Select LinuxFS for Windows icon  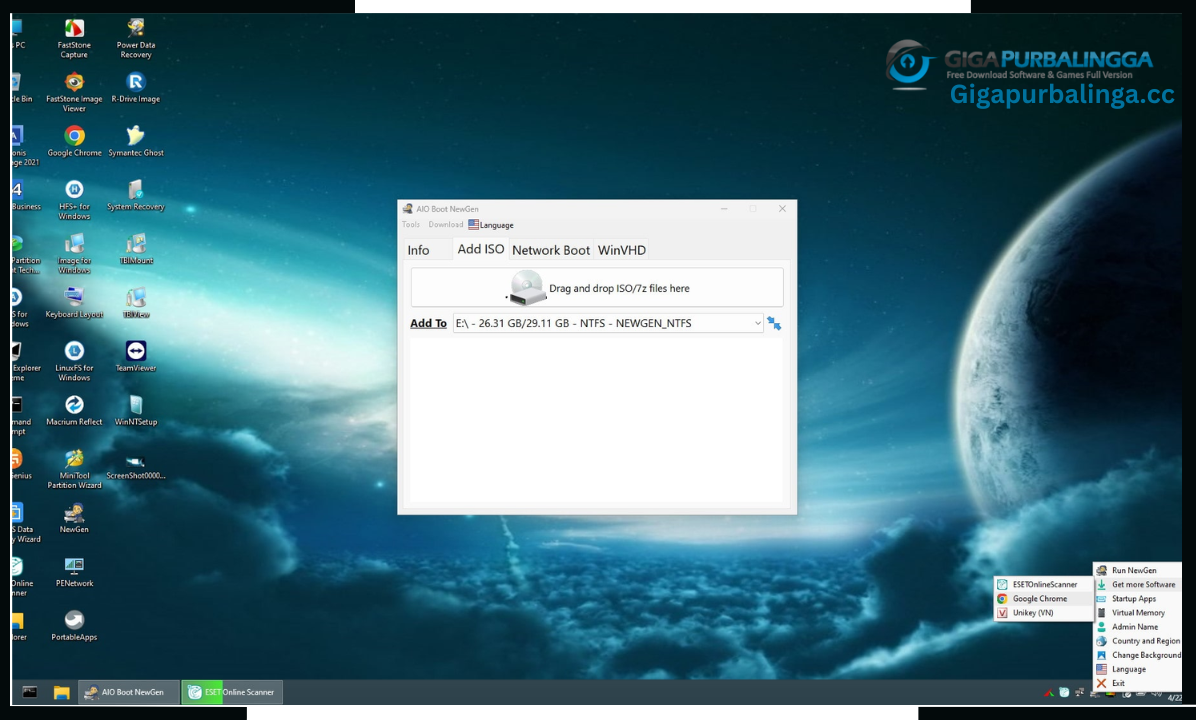coord(74,362)
